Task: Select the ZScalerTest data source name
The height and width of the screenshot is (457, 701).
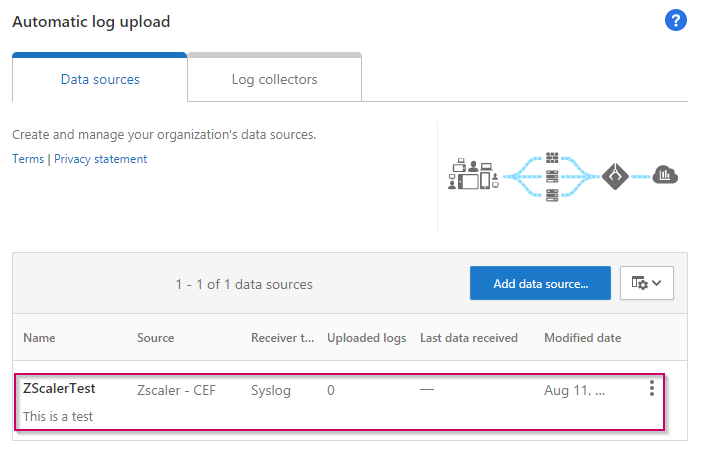Action: point(59,389)
